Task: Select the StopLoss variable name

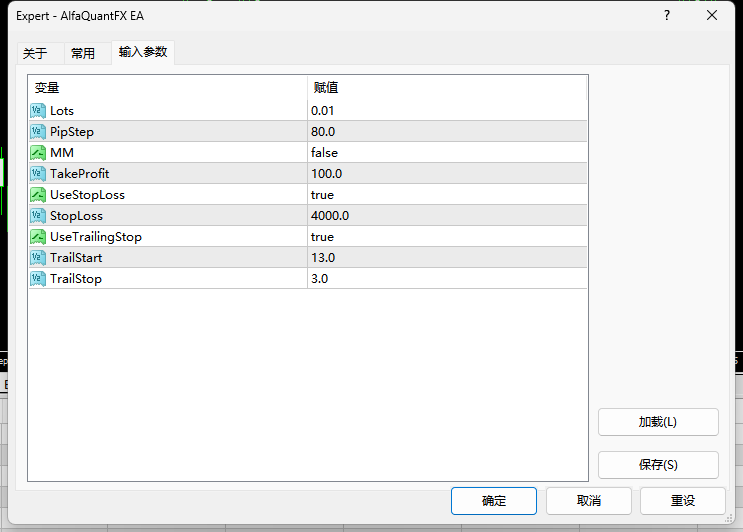Action: (x=76, y=216)
